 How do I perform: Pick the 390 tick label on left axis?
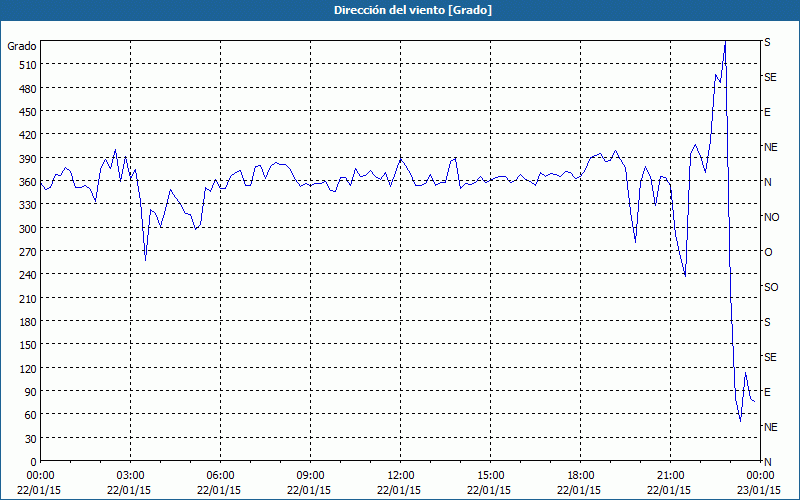(28, 159)
